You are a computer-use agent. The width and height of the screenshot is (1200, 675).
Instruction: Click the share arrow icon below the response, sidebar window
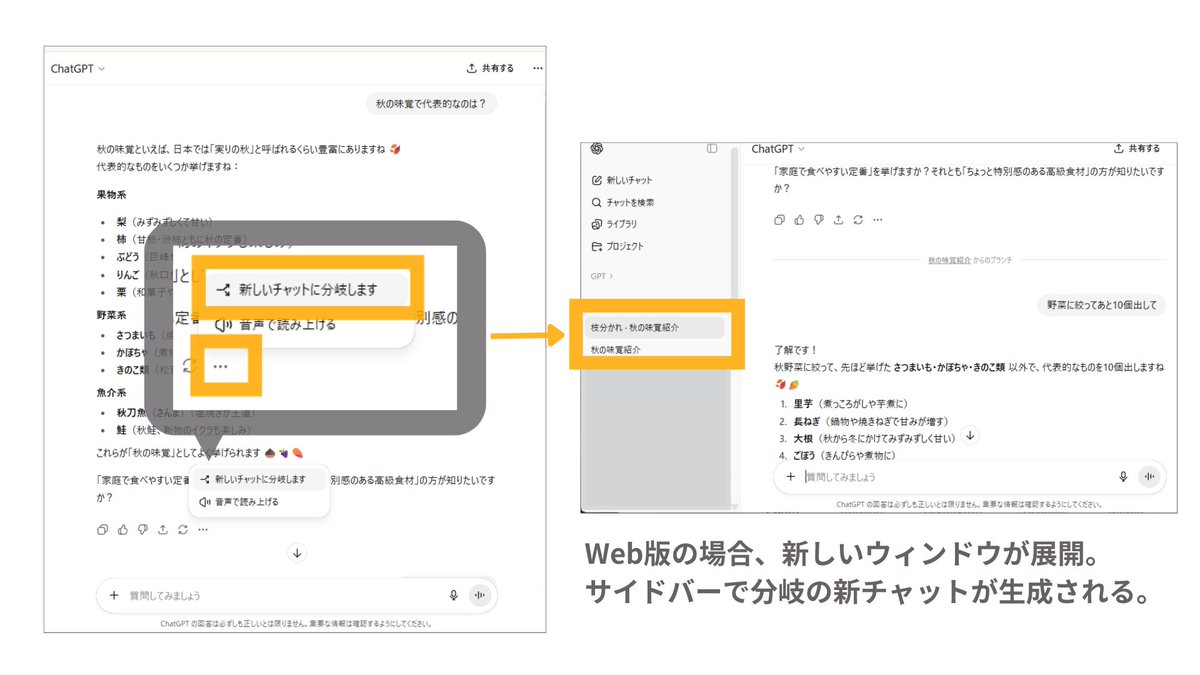838,219
